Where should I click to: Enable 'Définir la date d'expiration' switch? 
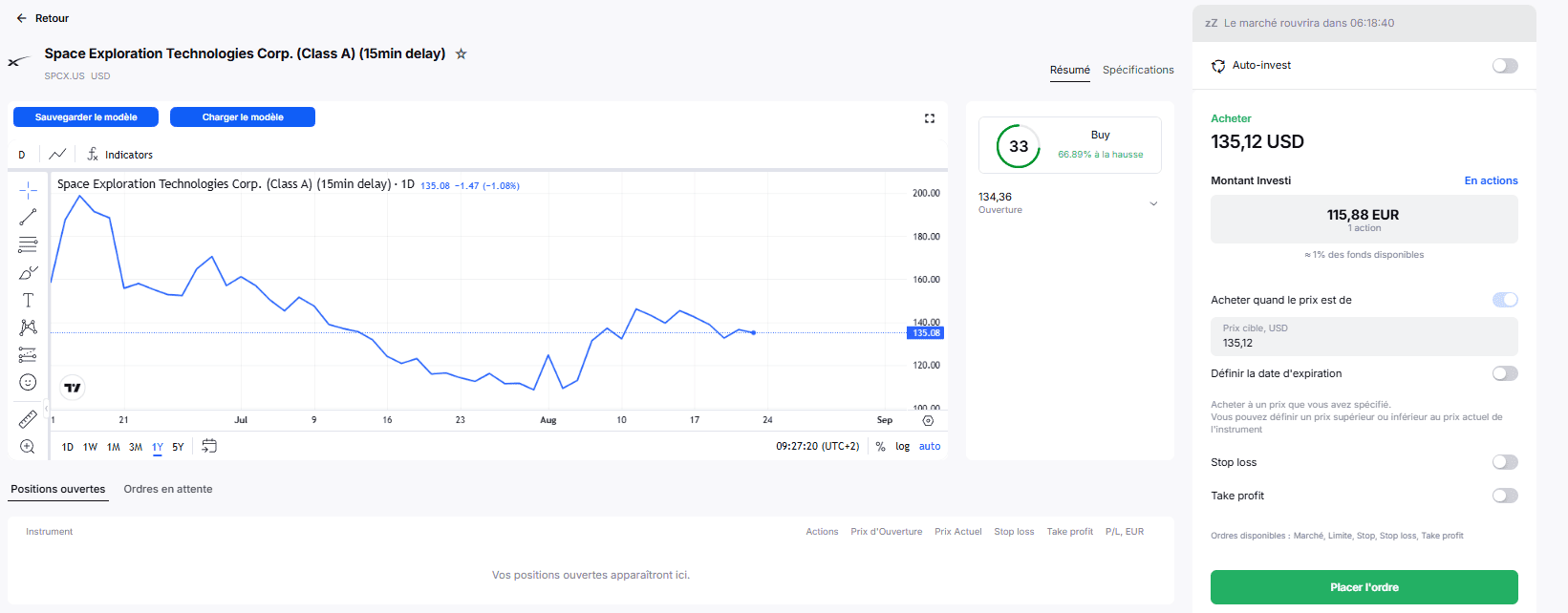1505,373
